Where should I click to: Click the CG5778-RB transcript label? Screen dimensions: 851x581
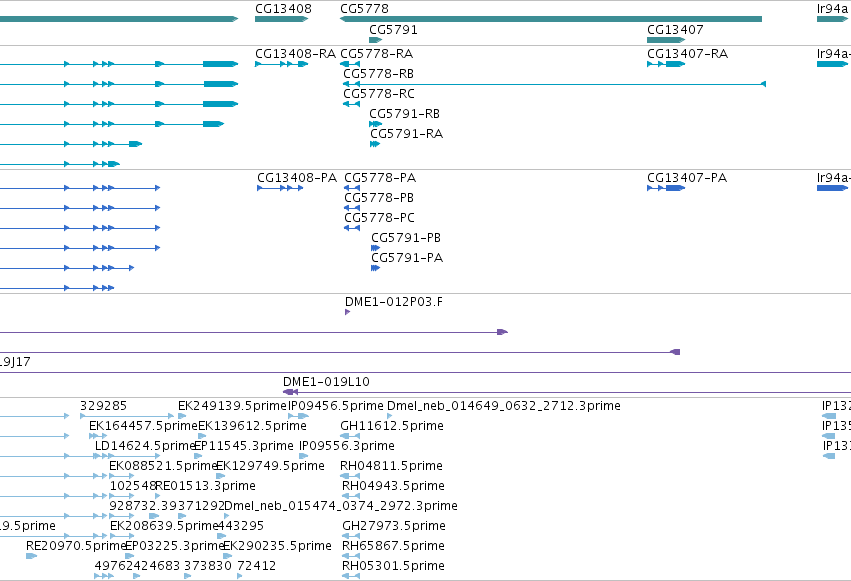pos(378,74)
